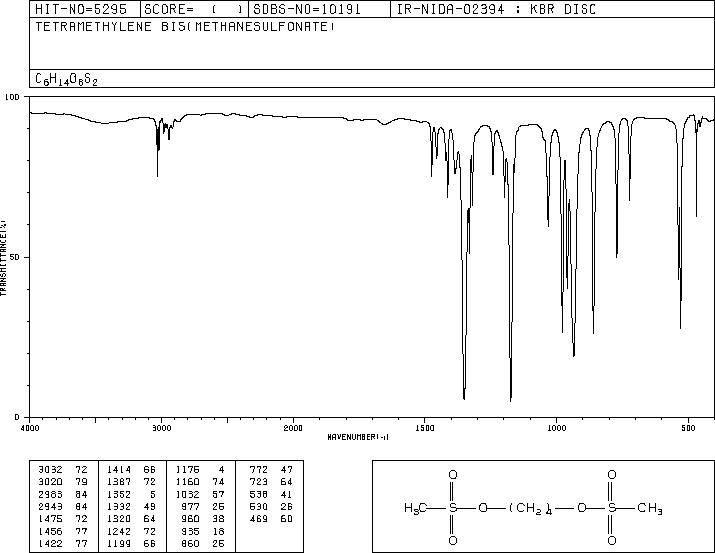Screen dimensions: 715x553
Task: Click the 4000 wavenumber axis label
Action: [30, 428]
